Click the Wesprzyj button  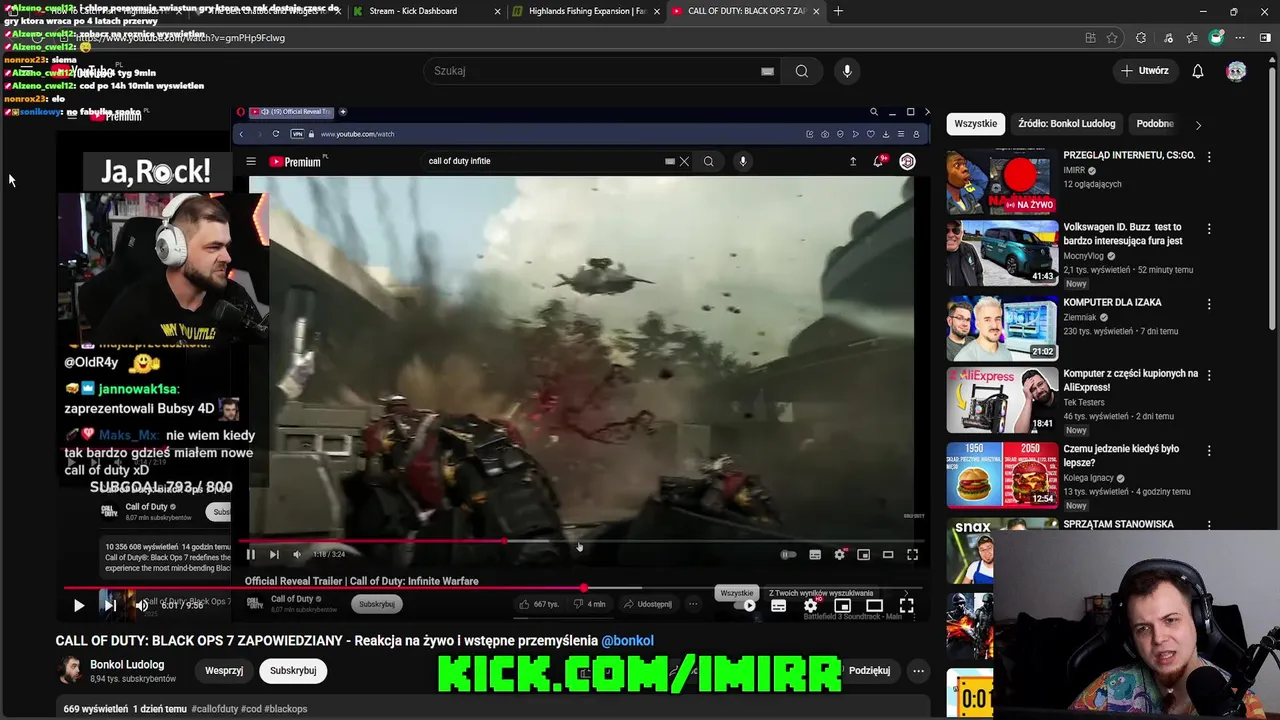(x=224, y=671)
